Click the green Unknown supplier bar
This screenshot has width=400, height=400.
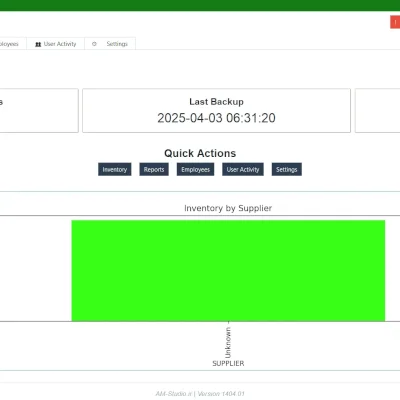(228, 271)
